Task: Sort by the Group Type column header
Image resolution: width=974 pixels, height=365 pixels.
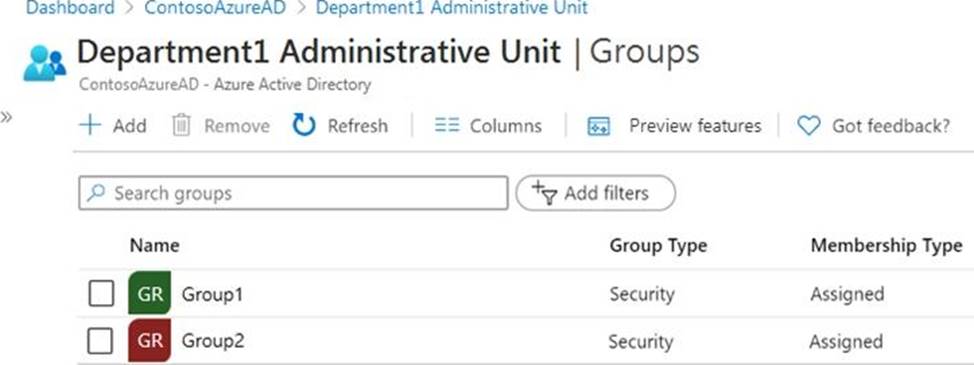Action: click(658, 246)
